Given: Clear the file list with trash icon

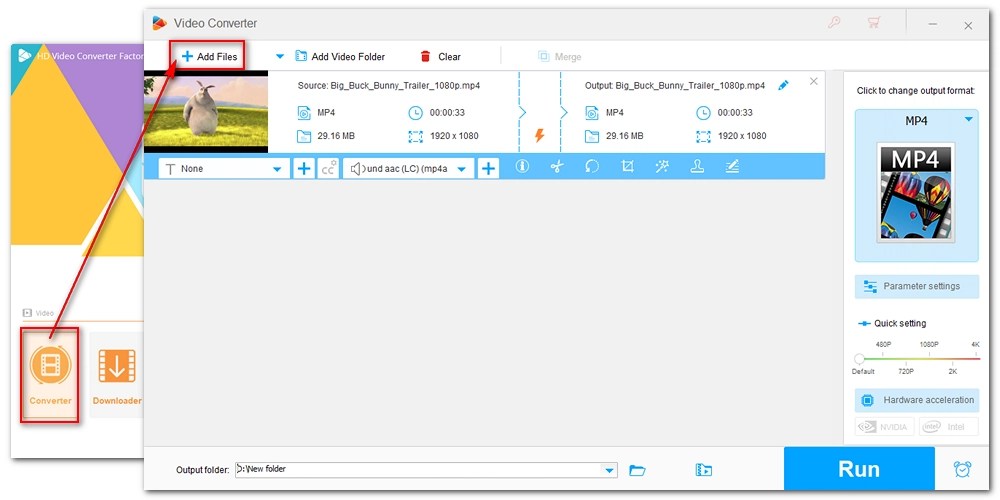Looking at the screenshot, I should coord(440,57).
